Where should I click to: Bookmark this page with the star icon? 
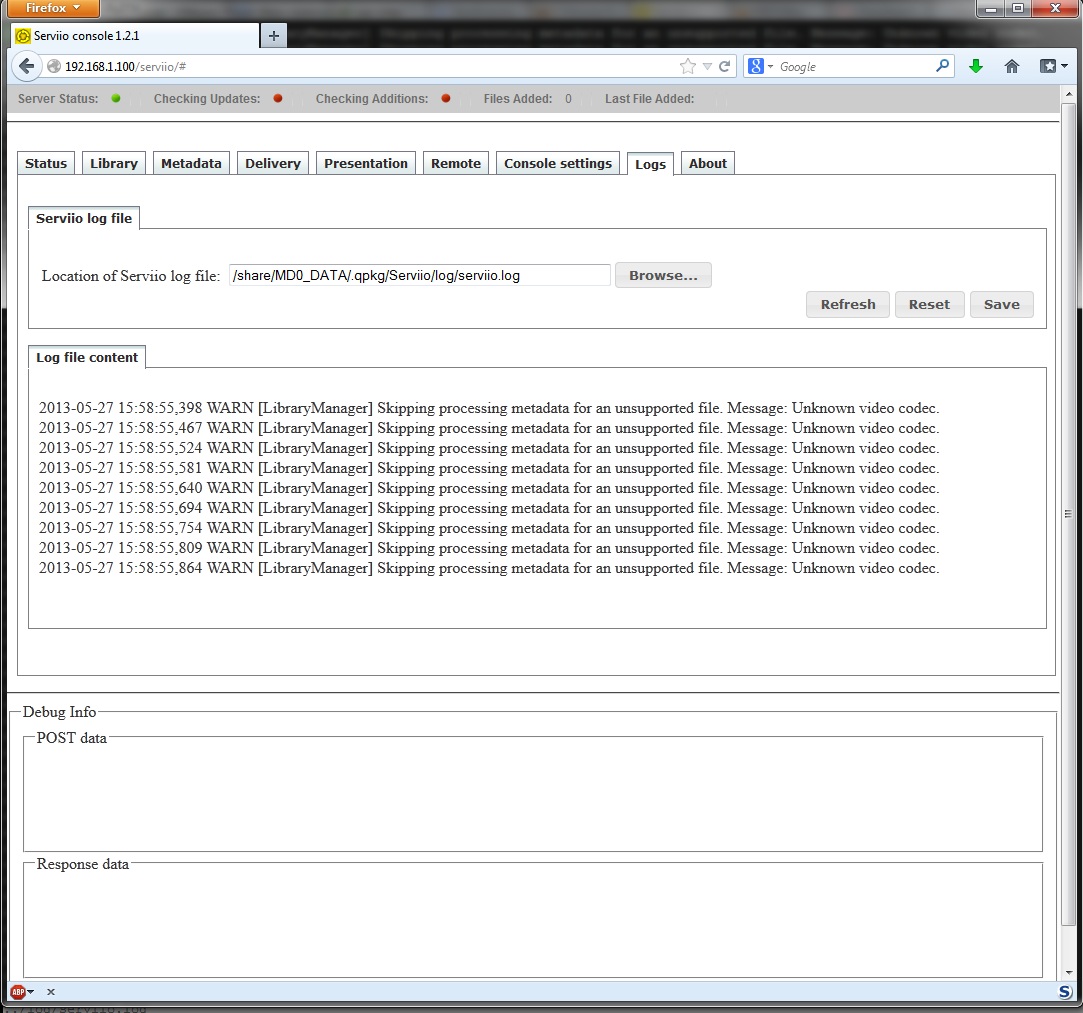pos(687,66)
